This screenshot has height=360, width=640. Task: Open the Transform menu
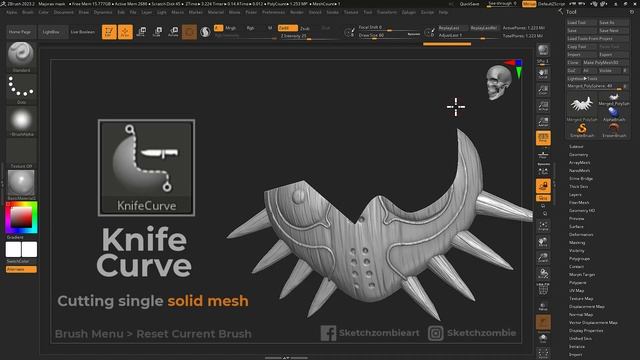387,12
